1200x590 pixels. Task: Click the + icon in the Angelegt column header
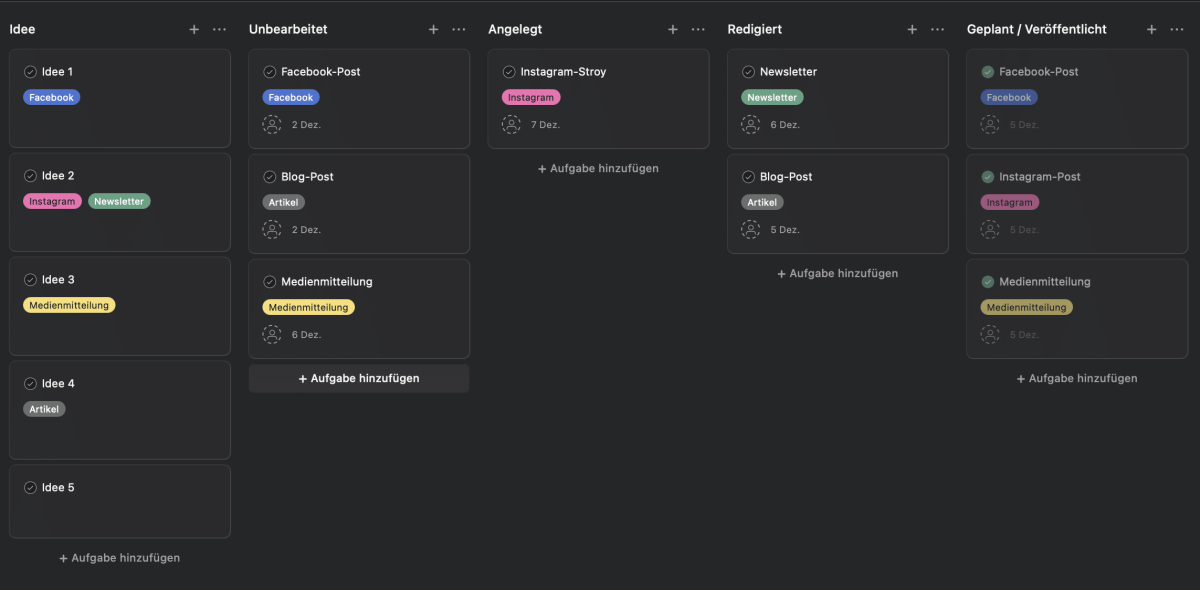[x=673, y=29]
